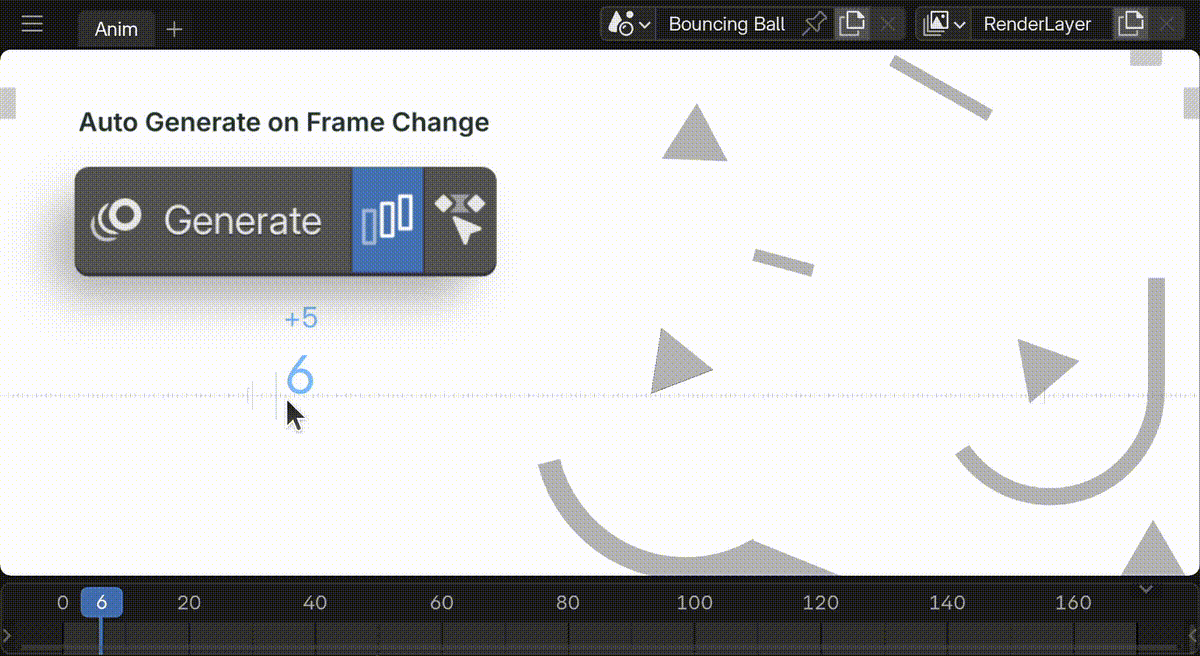Open the view layer browse dropdown
Viewport: 1200px width, 656px height.
coord(944,24)
